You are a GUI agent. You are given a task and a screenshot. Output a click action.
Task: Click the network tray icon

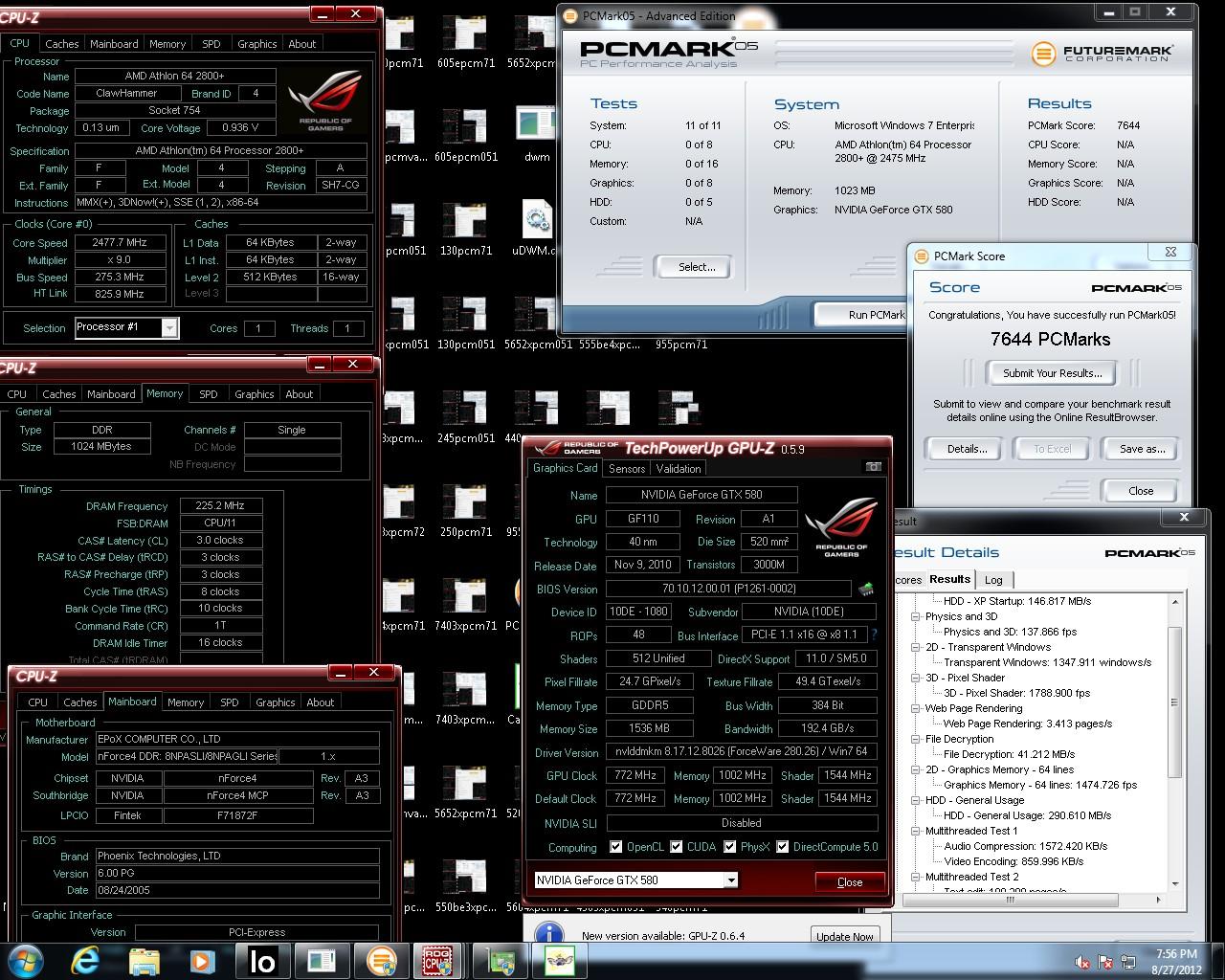(1128, 962)
